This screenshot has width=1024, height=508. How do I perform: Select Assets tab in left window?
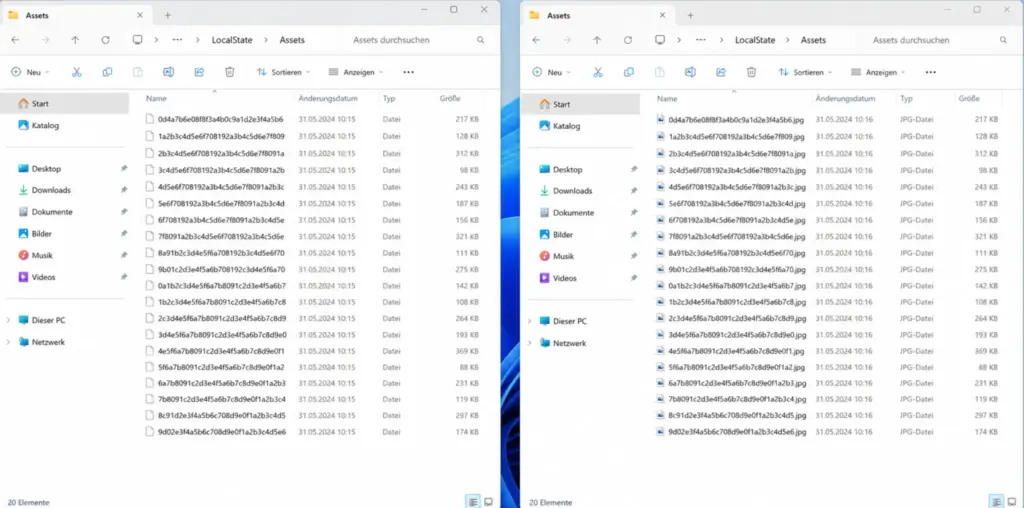76,15
